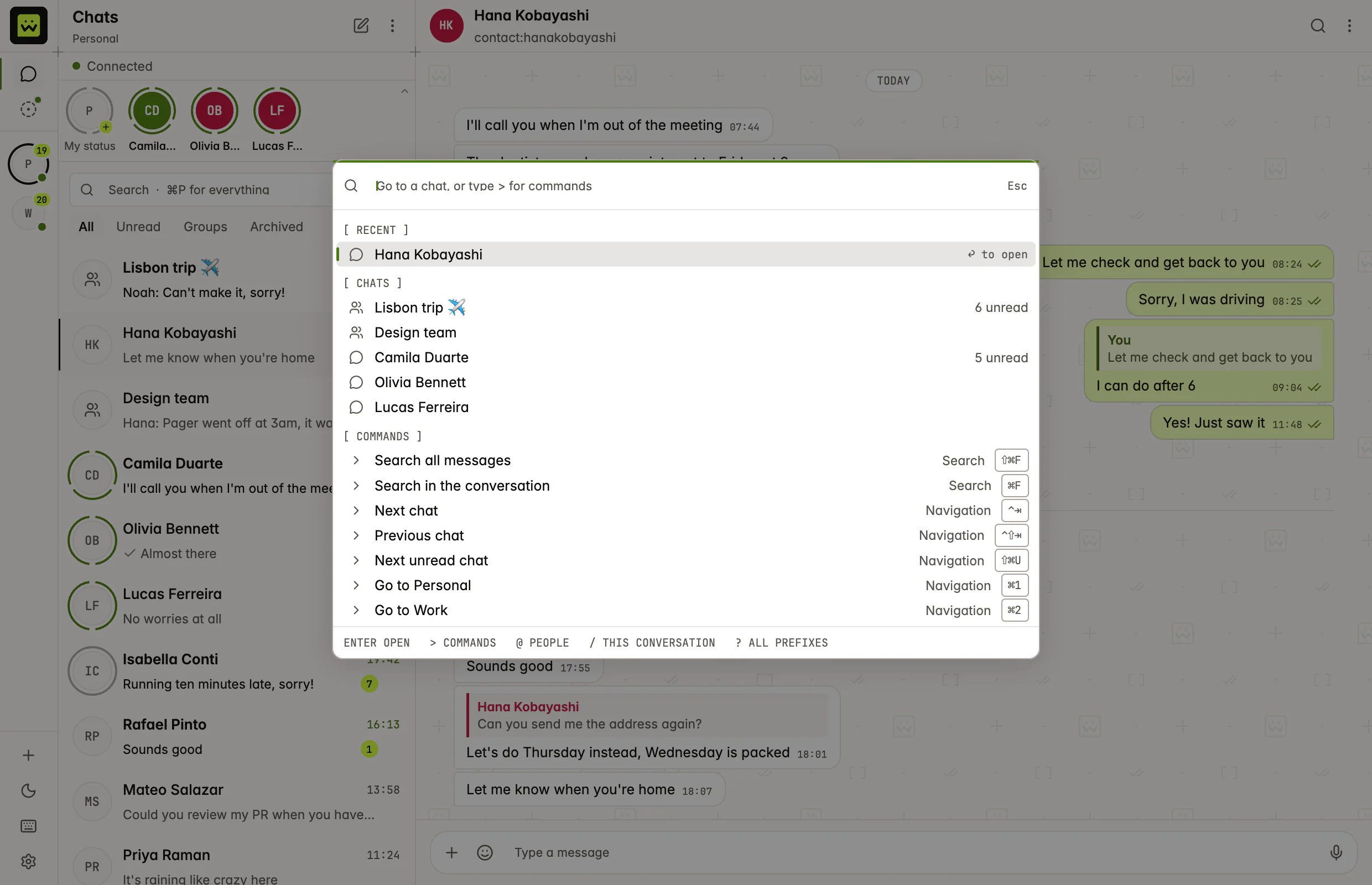
Task: Click the ? ALL PREFIXES hint
Action: click(781, 643)
